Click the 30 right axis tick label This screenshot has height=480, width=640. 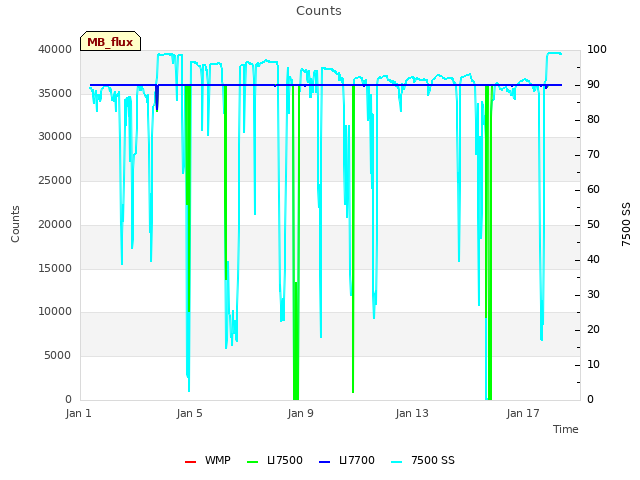click(593, 295)
